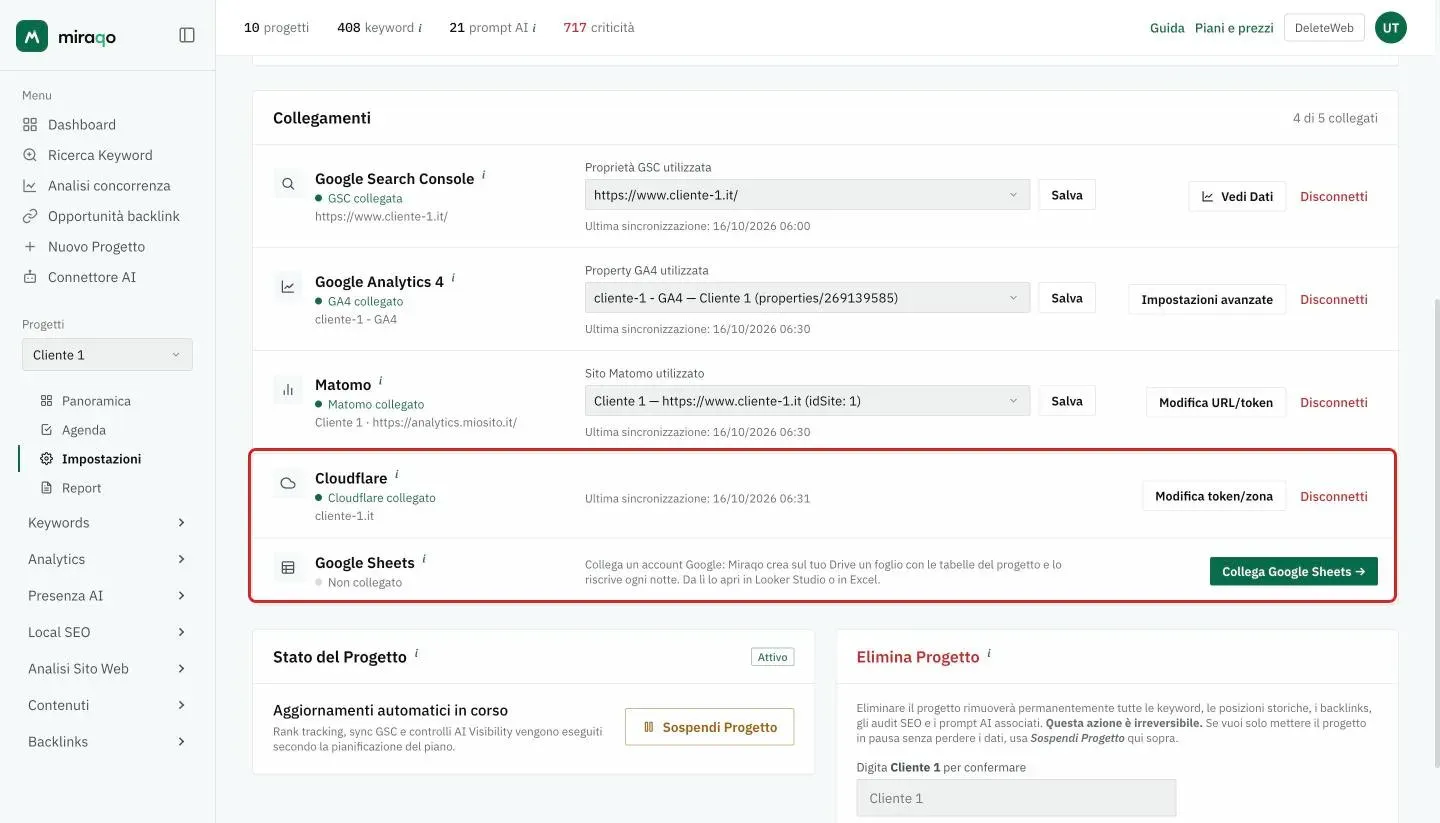Click info icon next to keyword count

click(420, 28)
